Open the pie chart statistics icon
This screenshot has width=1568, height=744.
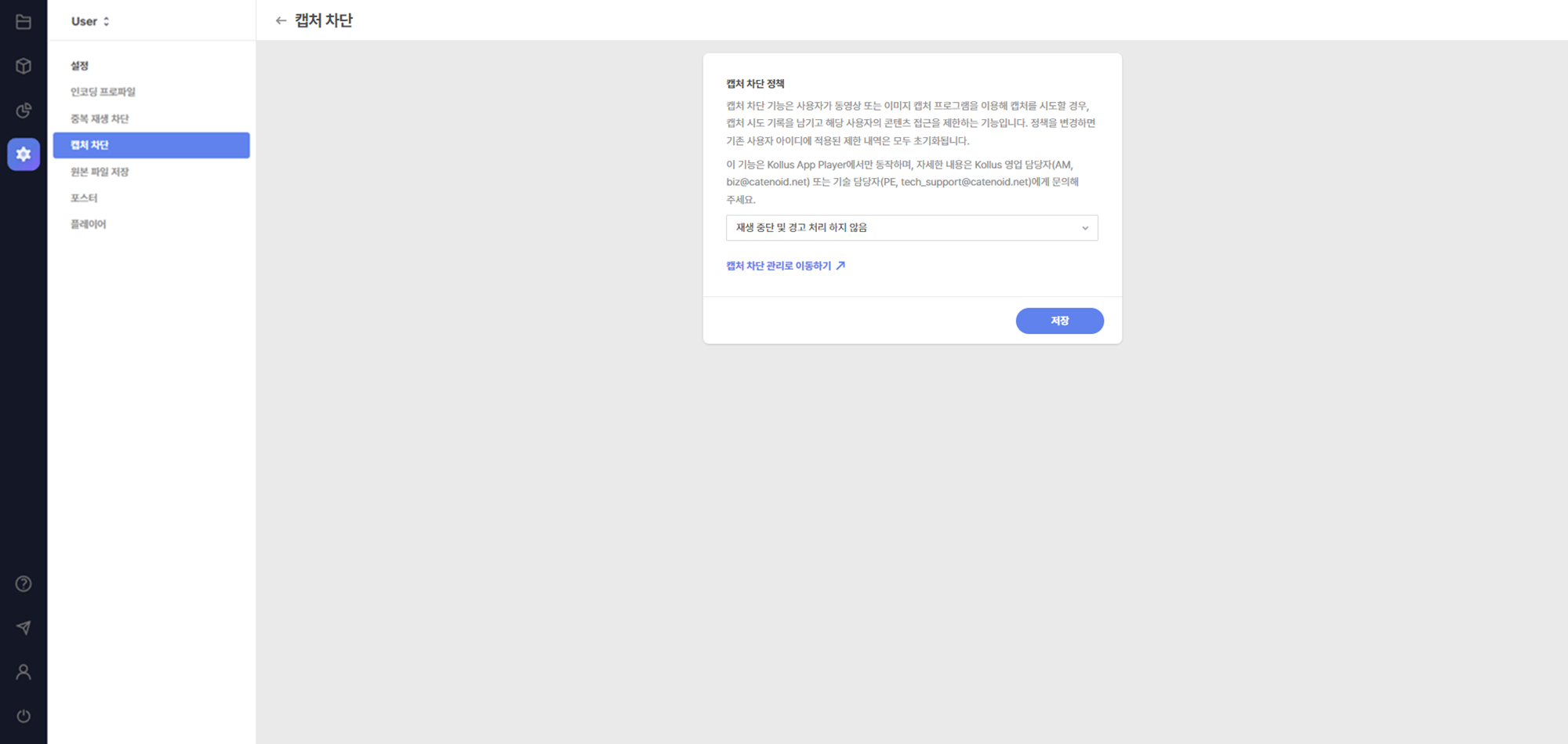[24, 111]
